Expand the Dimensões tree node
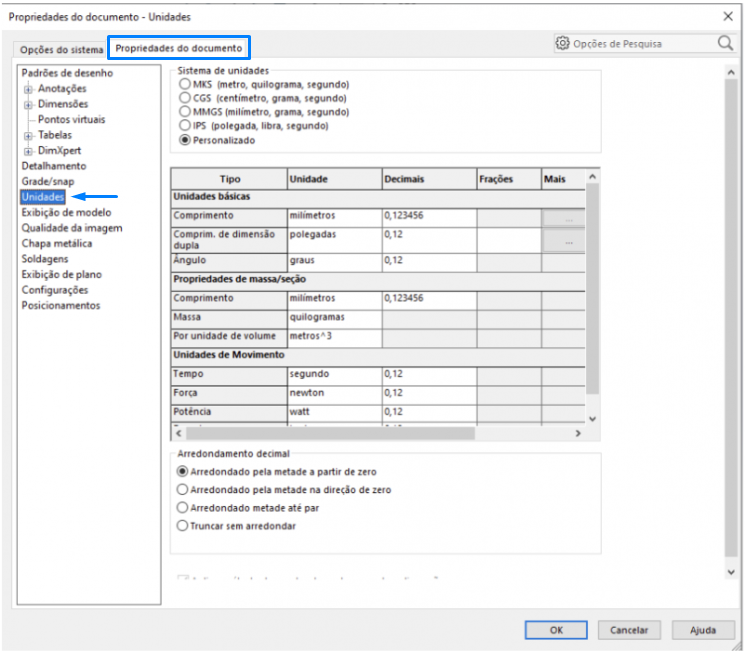745x652 pixels. [29, 104]
